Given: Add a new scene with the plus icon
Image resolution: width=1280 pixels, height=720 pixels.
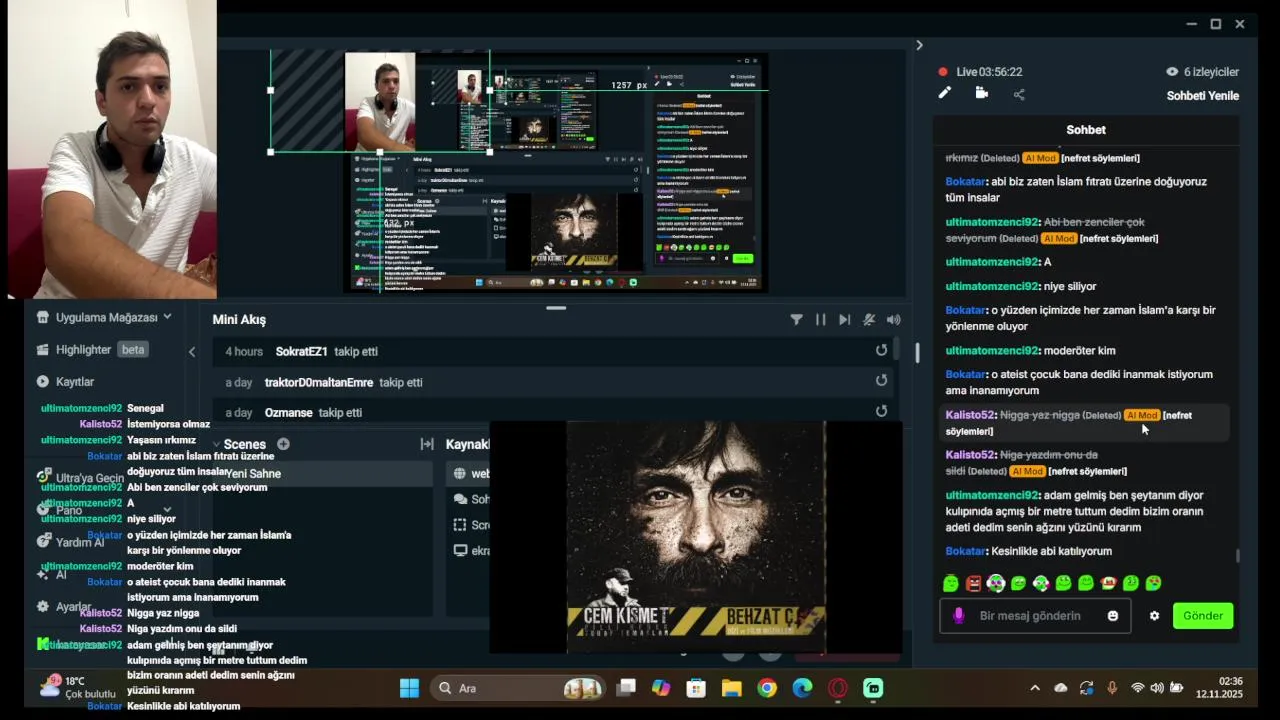Looking at the screenshot, I should (283, 444).
